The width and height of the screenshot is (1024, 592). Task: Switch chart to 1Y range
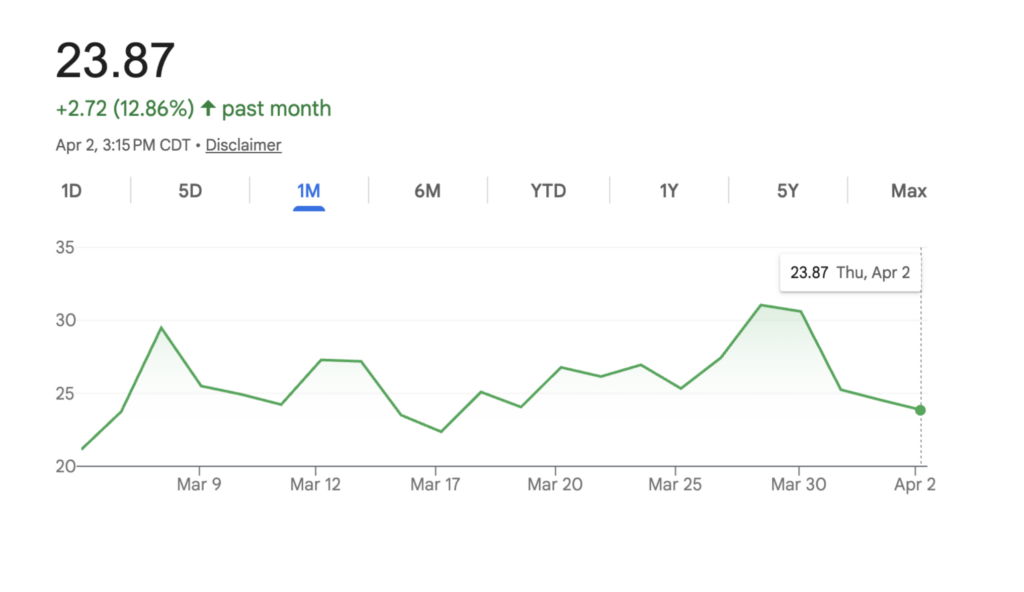point(668,190)
